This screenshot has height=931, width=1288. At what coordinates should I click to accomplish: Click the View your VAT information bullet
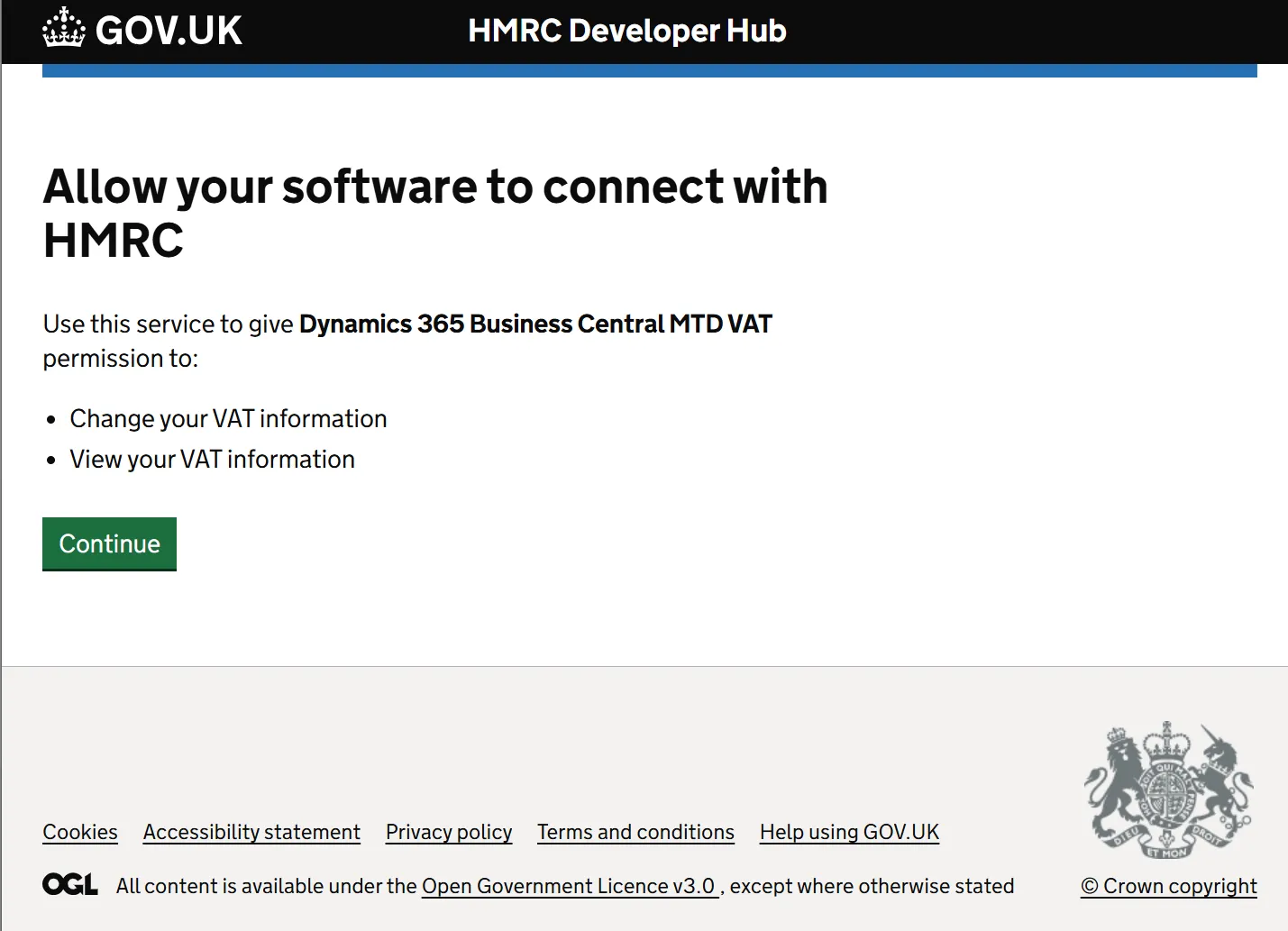(x=213, y=459)
